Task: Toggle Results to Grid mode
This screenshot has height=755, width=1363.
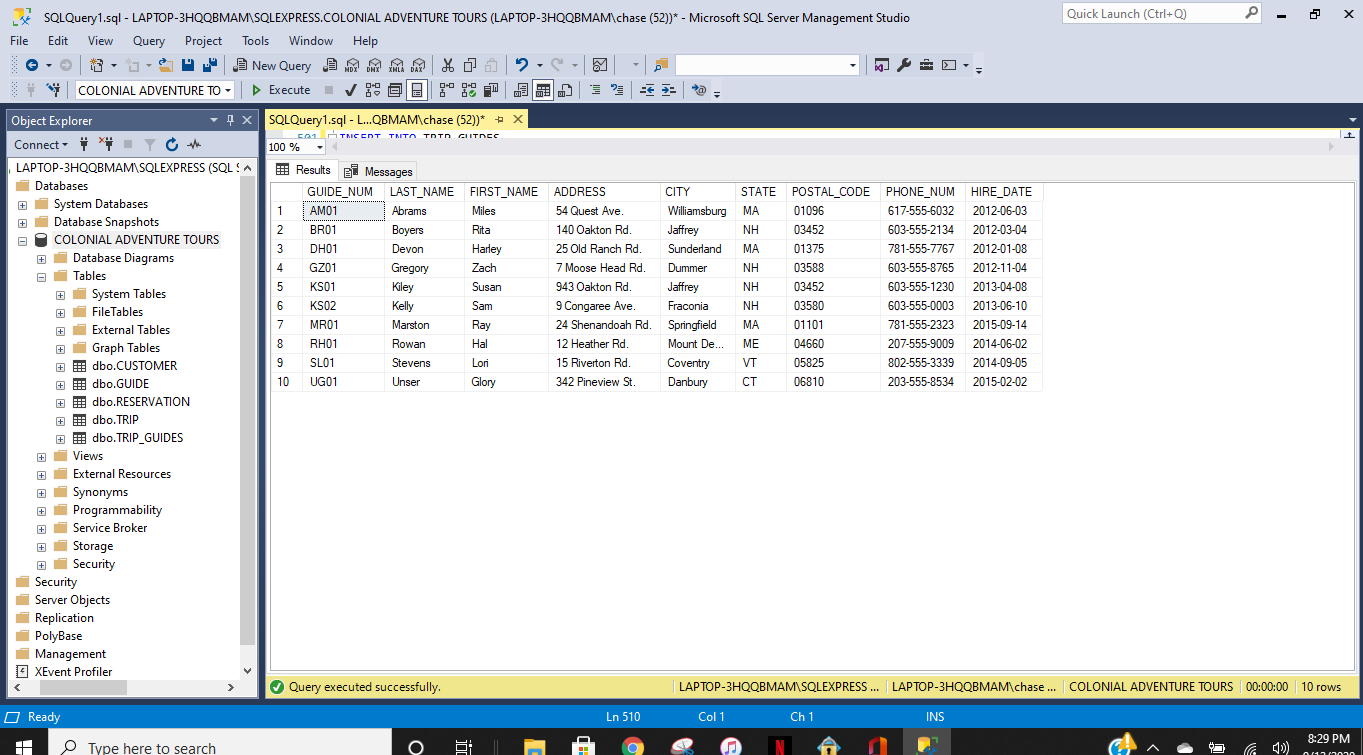Action: point(544,90)
